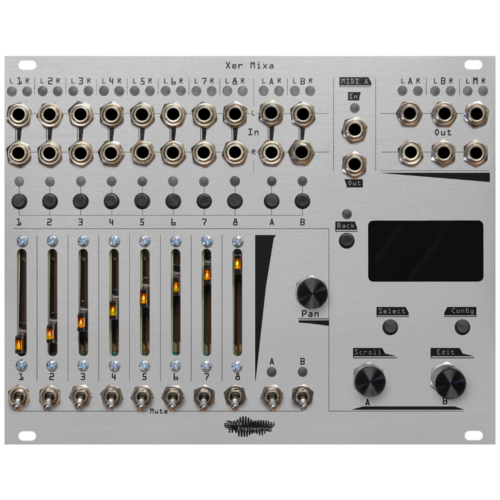The width and height of the screenshot is (500, 500).
Task: Click the MIDI A label
Action: tap(355, 81)
